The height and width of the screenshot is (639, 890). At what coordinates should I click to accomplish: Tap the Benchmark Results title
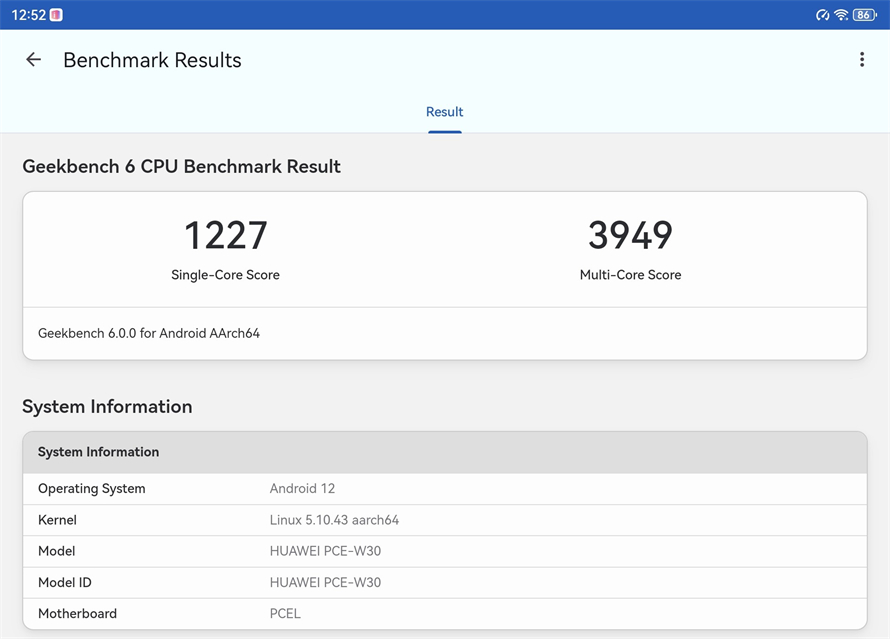[152, 60]
